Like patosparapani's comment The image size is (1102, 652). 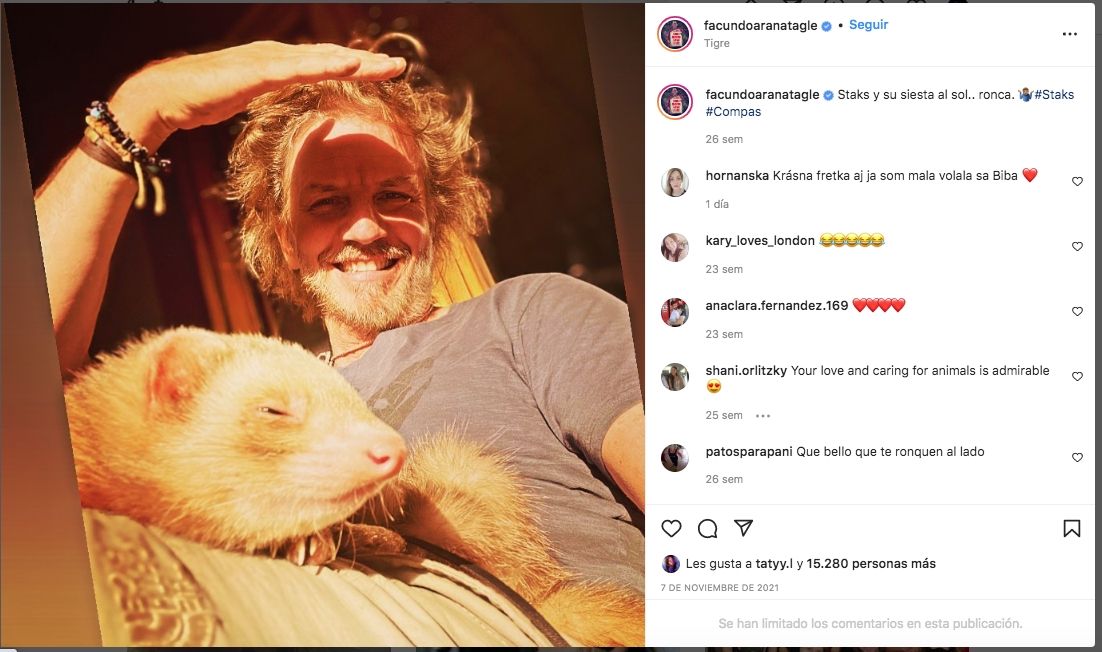click(x=1077, y=458)
